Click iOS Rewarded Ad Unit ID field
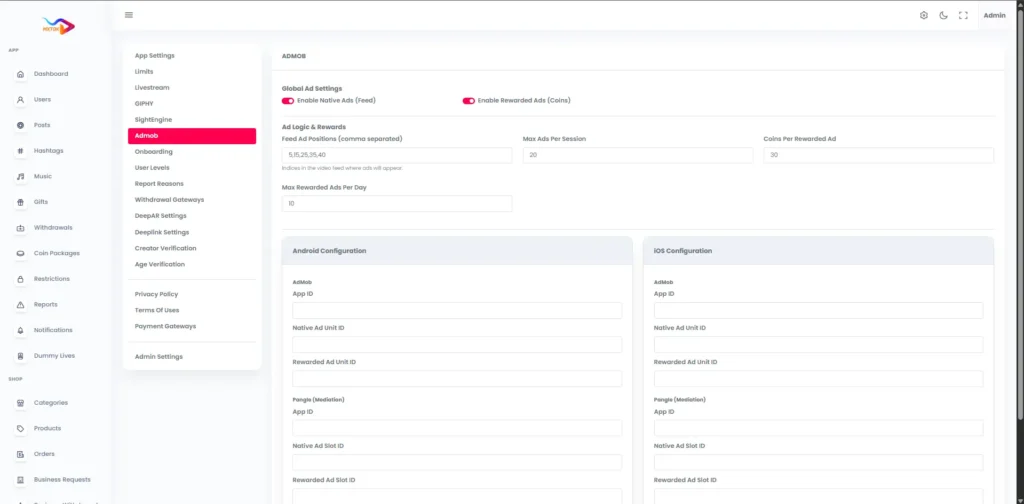1024x504 pixels. pos(818,379)
